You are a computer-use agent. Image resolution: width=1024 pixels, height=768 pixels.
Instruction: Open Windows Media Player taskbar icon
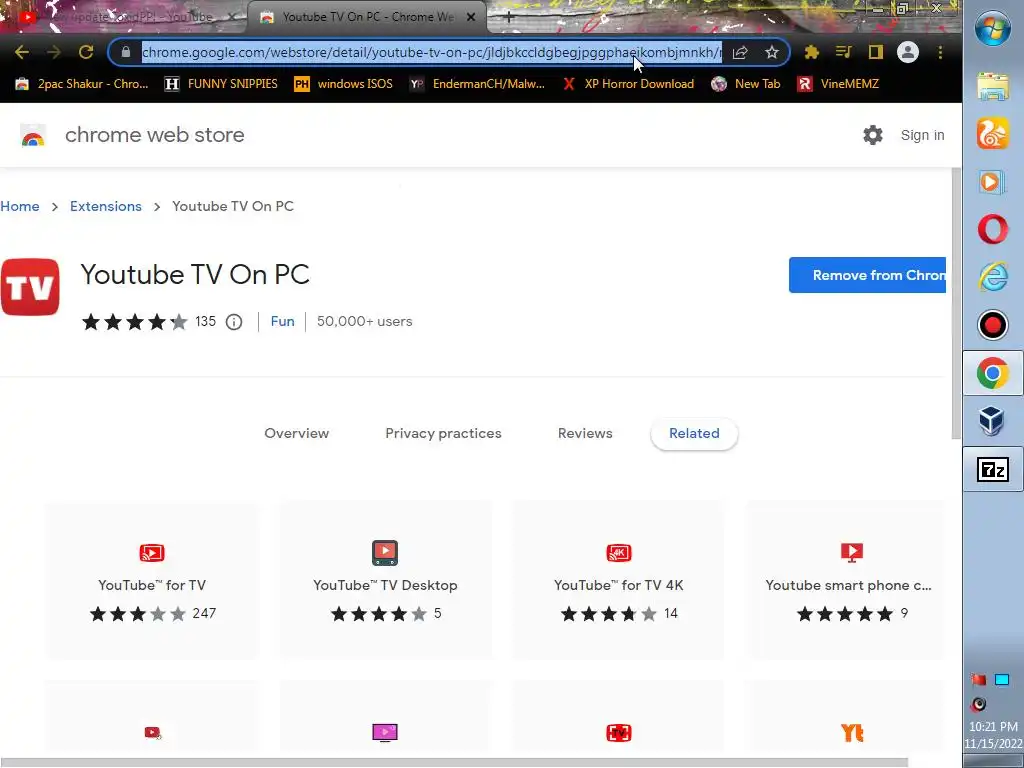991,182
